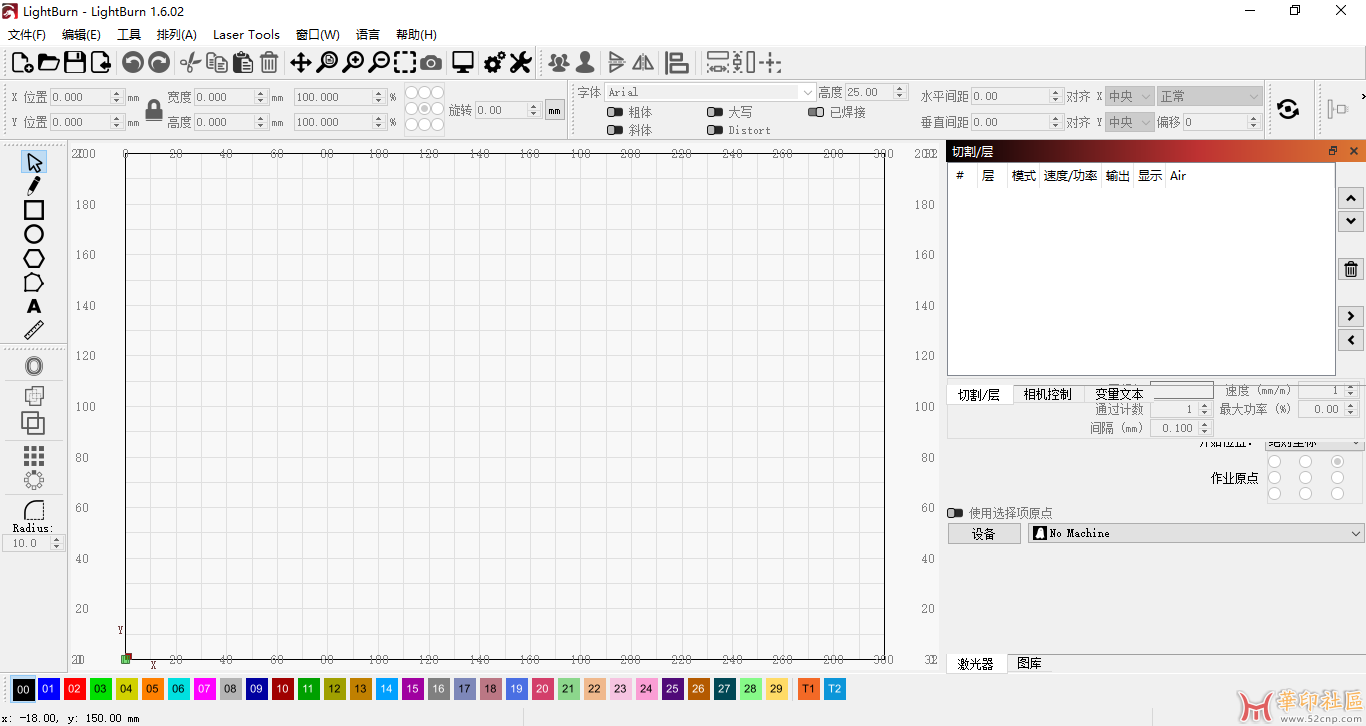Select top-right job origin radio button

(1337, 461)
